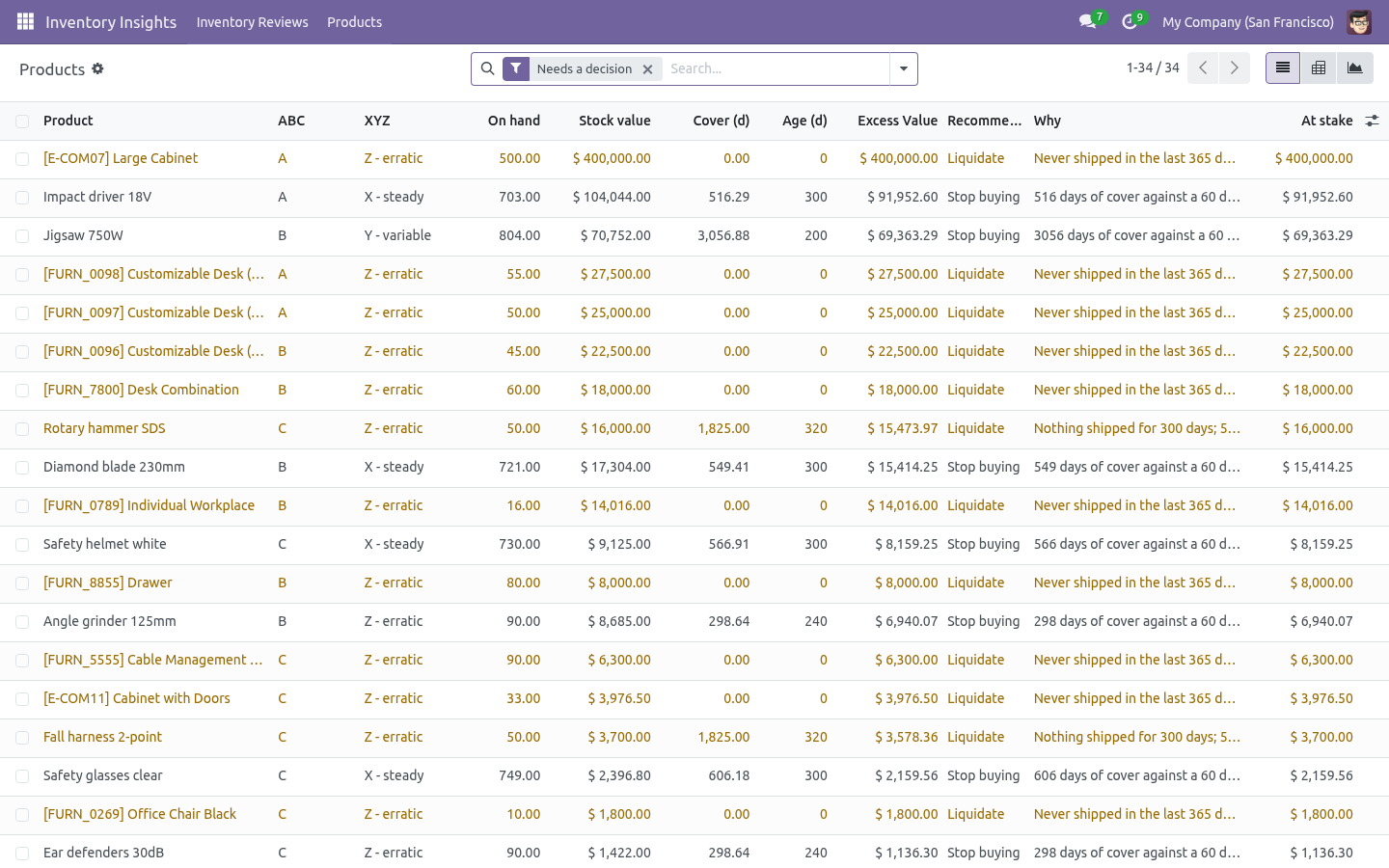
Task: Sort by Excess Value column
Action: pyautogui.click(x=897, y=121)
